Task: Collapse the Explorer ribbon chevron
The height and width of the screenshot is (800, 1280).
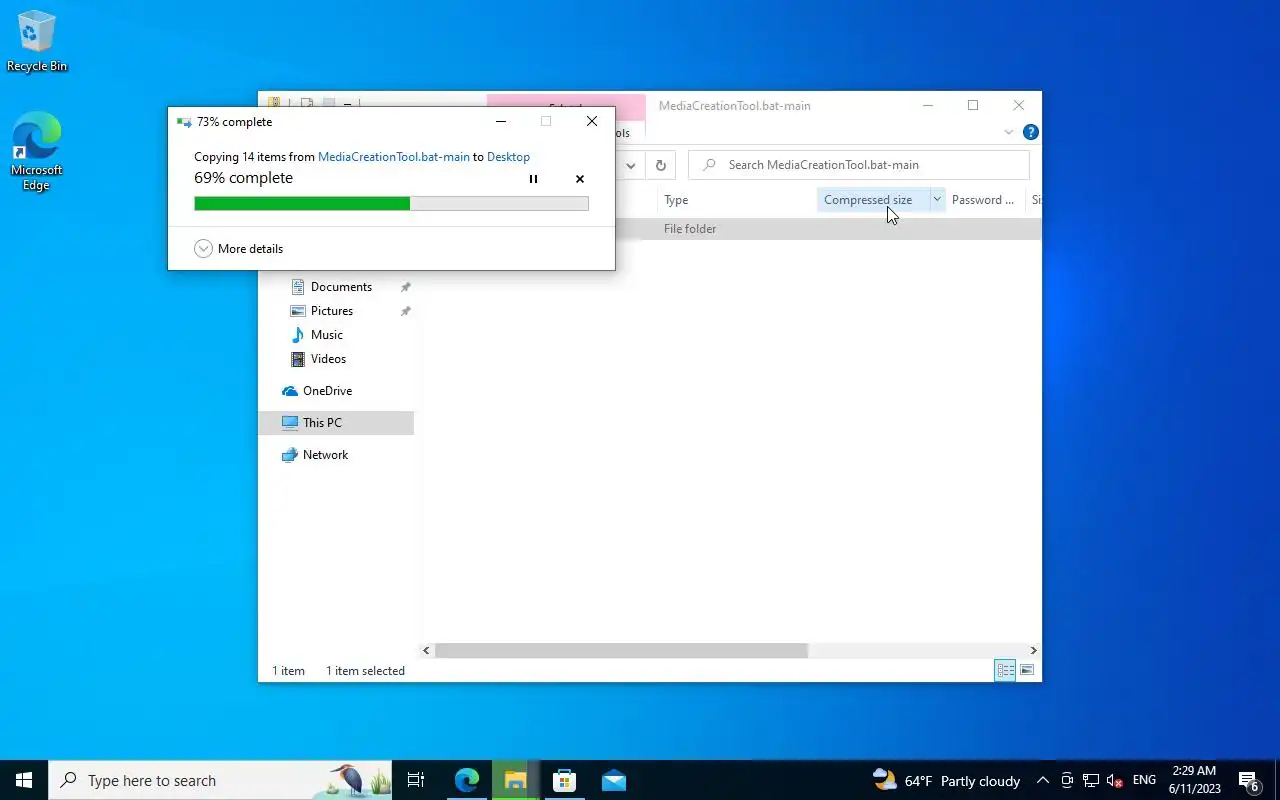Action: click(1008, 132)
